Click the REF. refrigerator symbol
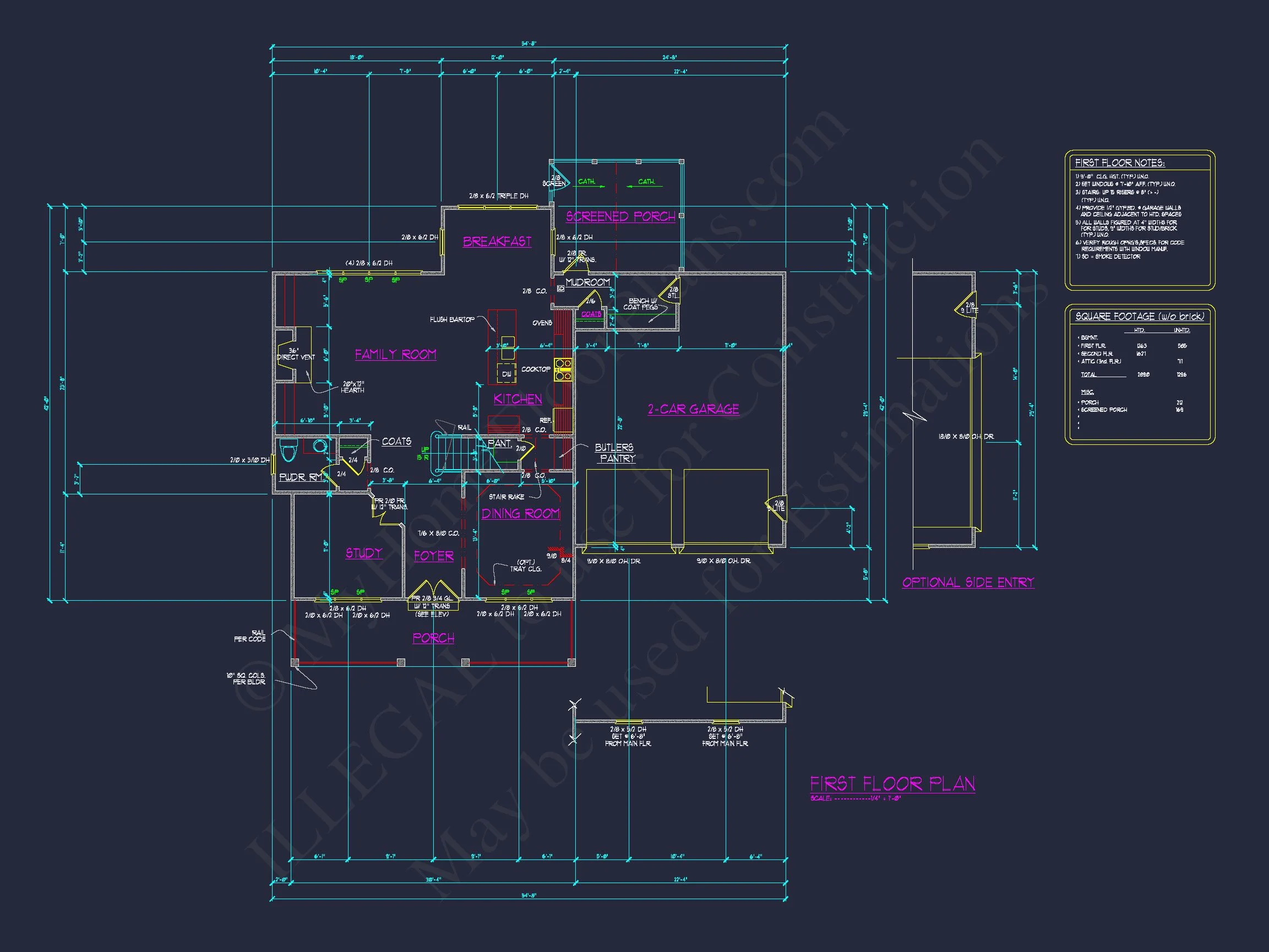 (x=562, y=419)
